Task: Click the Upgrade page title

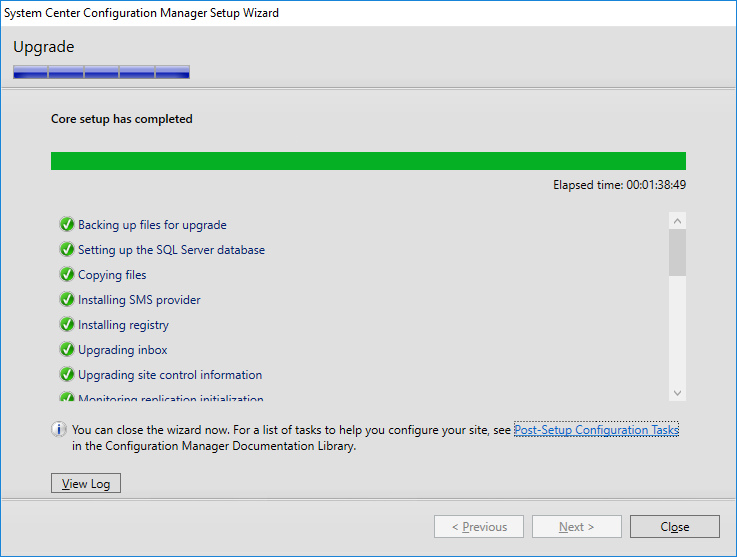Action: (44, 47)
